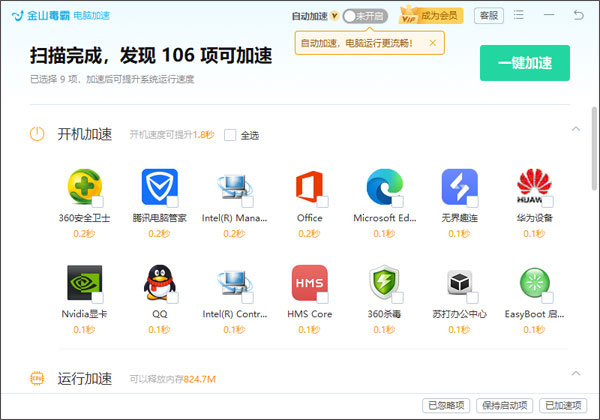Click the 苏打办公中心 label text

click(459, 314)
